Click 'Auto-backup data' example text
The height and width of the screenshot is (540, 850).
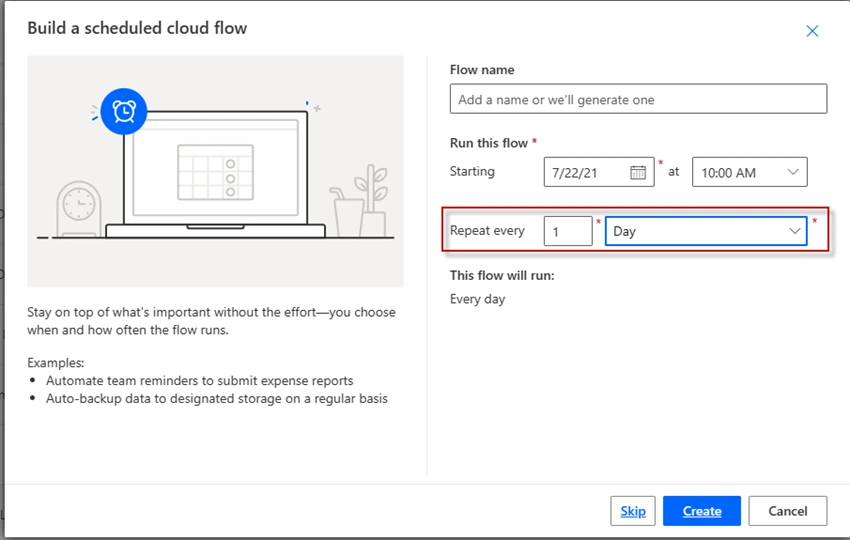click(217, 398)
